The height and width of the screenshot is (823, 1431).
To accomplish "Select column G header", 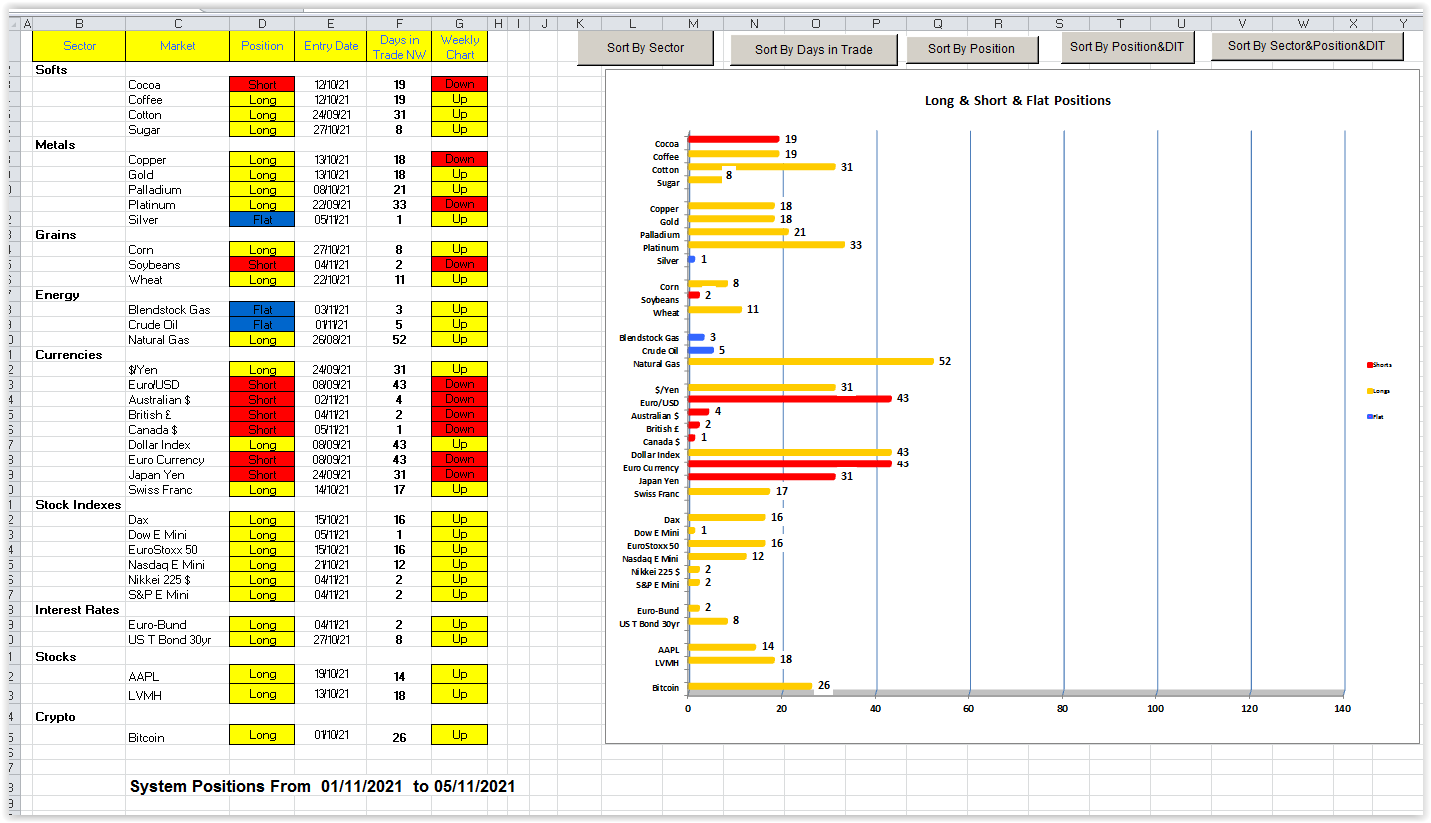I will coord(460,23).
